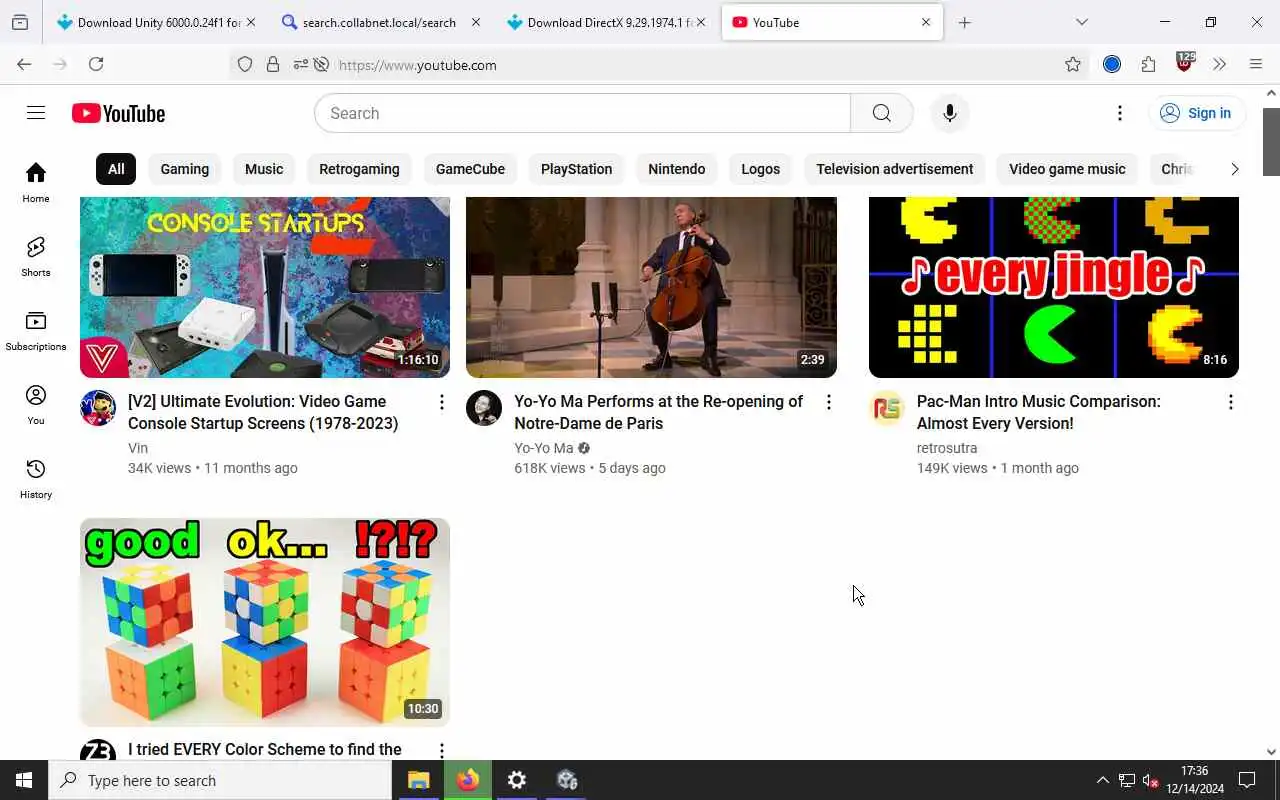The width and height of the screenshot is (1280, 800).
Task: Select the Retrogaming filter chip
Action: coord(359,169)
